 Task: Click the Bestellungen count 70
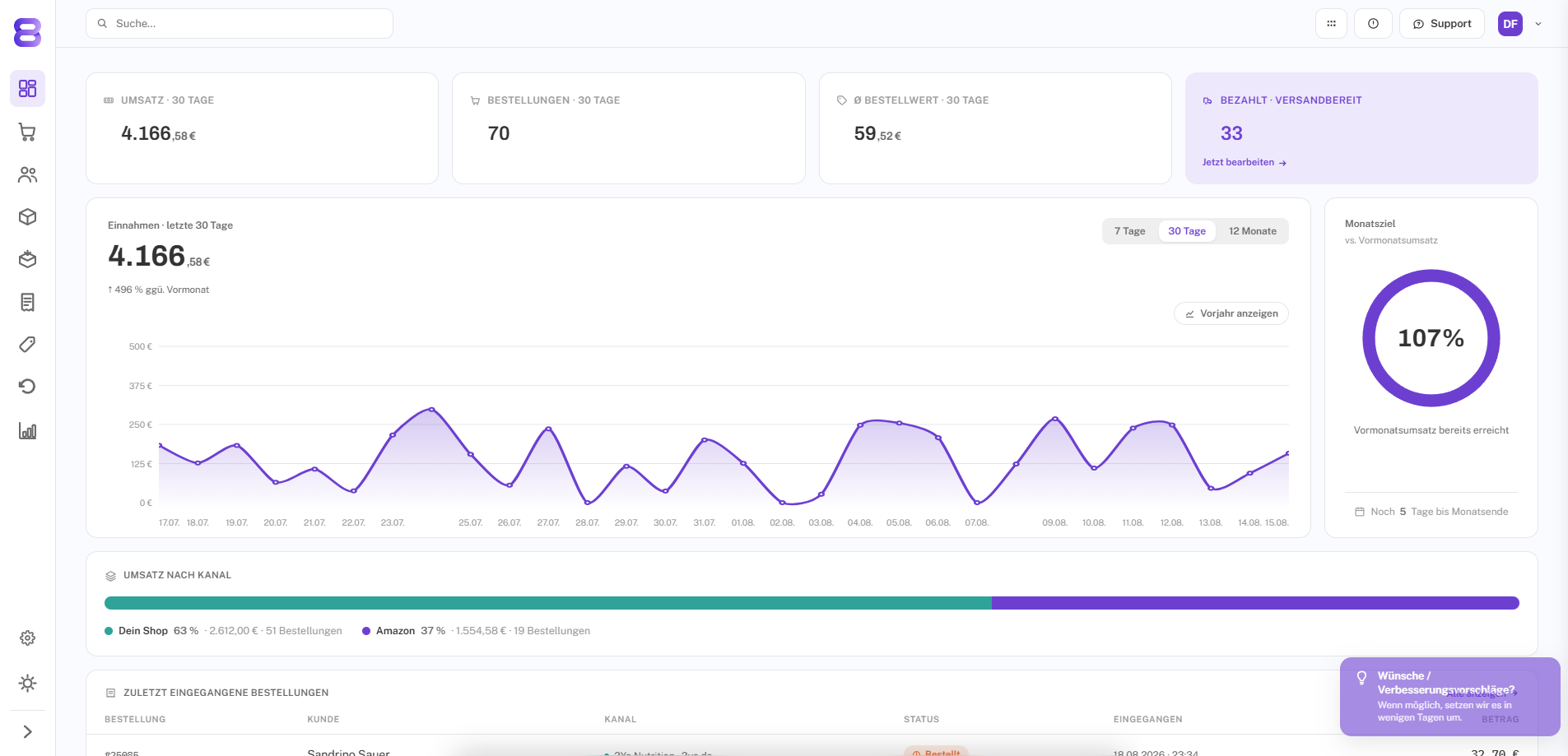coord(499,133)
